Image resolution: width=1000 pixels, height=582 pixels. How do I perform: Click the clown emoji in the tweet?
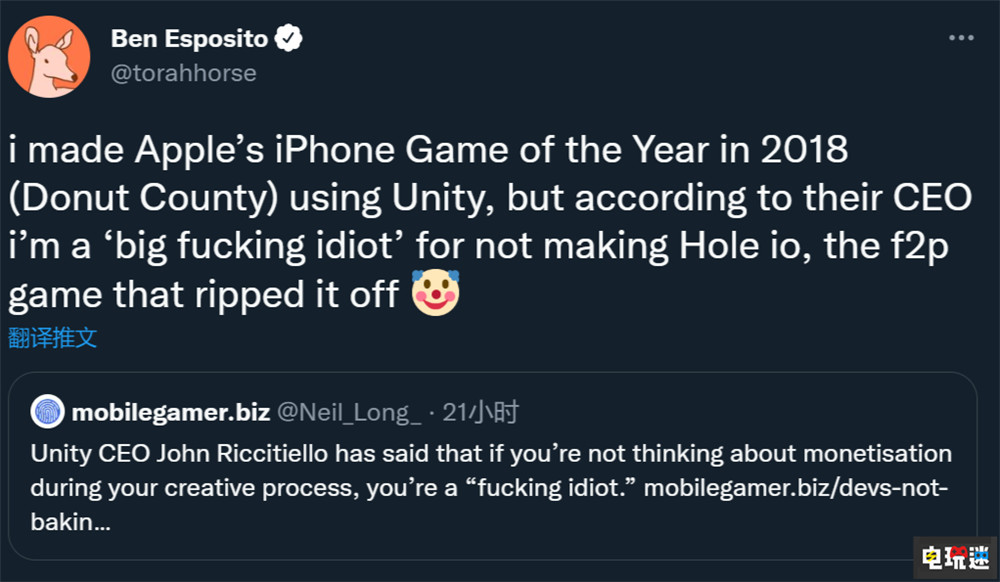coord(434,294)
